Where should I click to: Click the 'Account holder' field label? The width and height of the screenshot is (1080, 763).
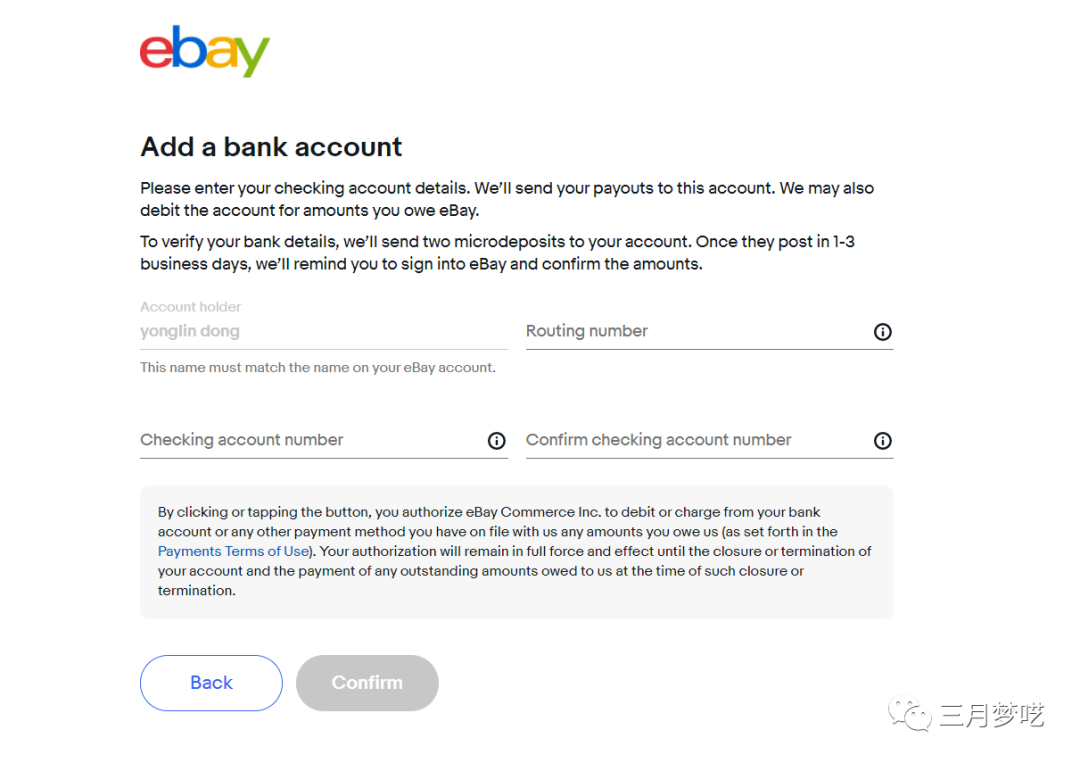[x=191, y=307]
